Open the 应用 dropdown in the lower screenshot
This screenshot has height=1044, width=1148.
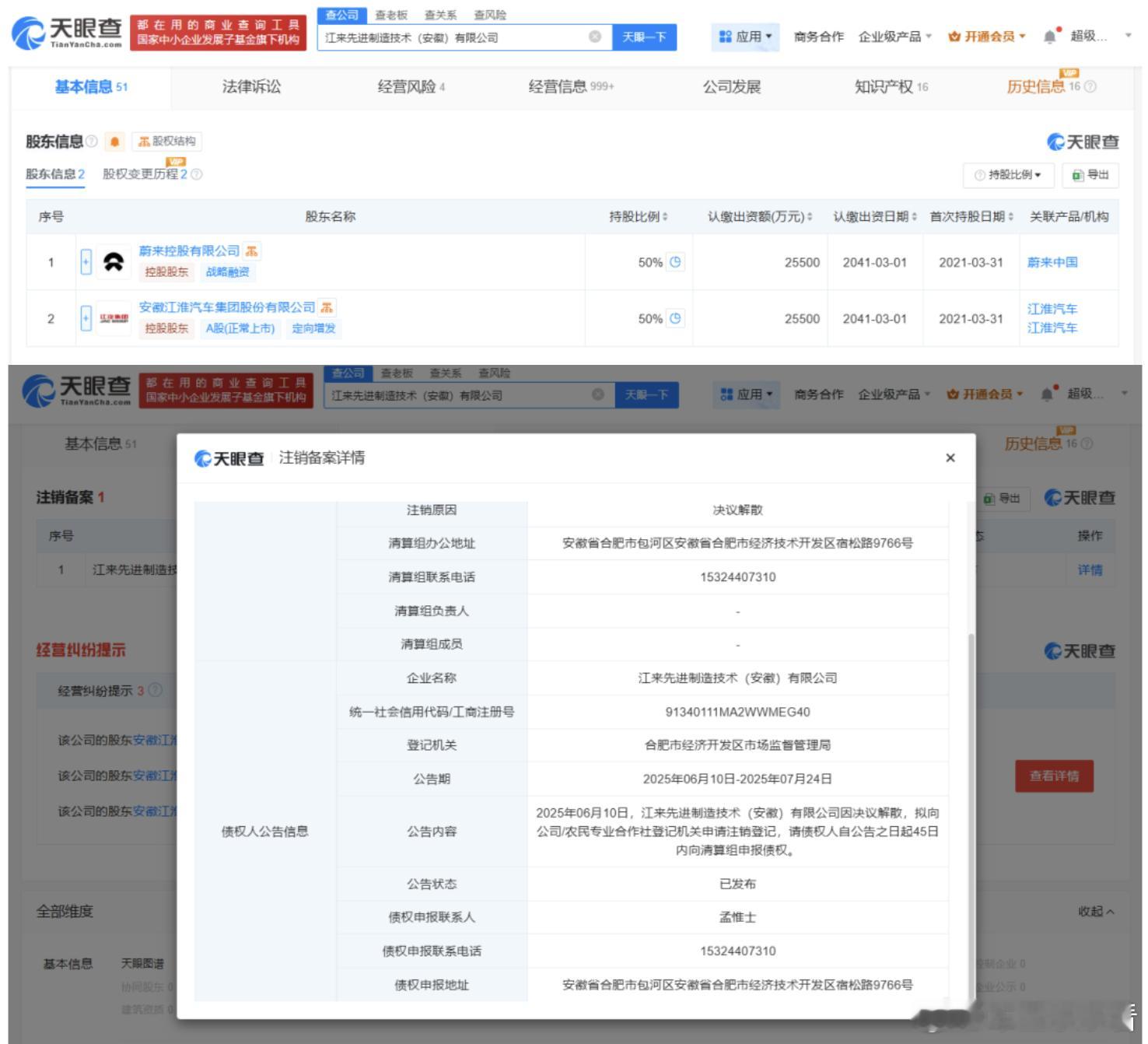(747, 394)
